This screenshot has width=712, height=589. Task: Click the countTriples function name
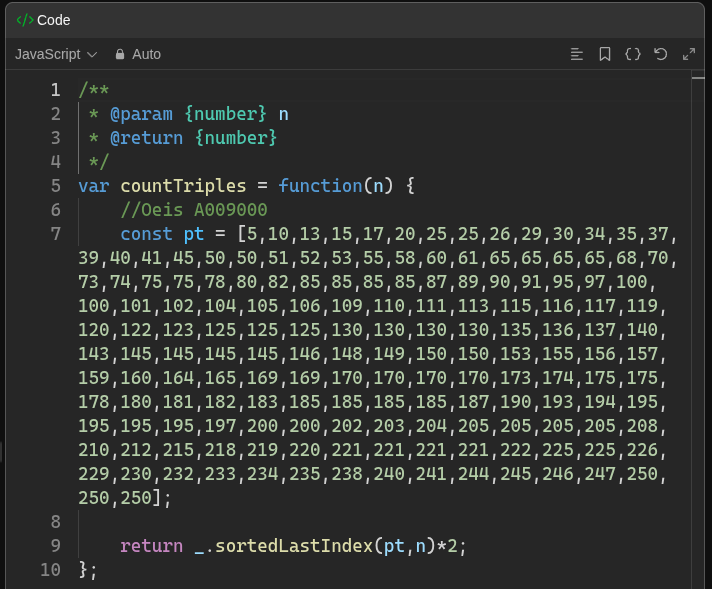(183, 186)
